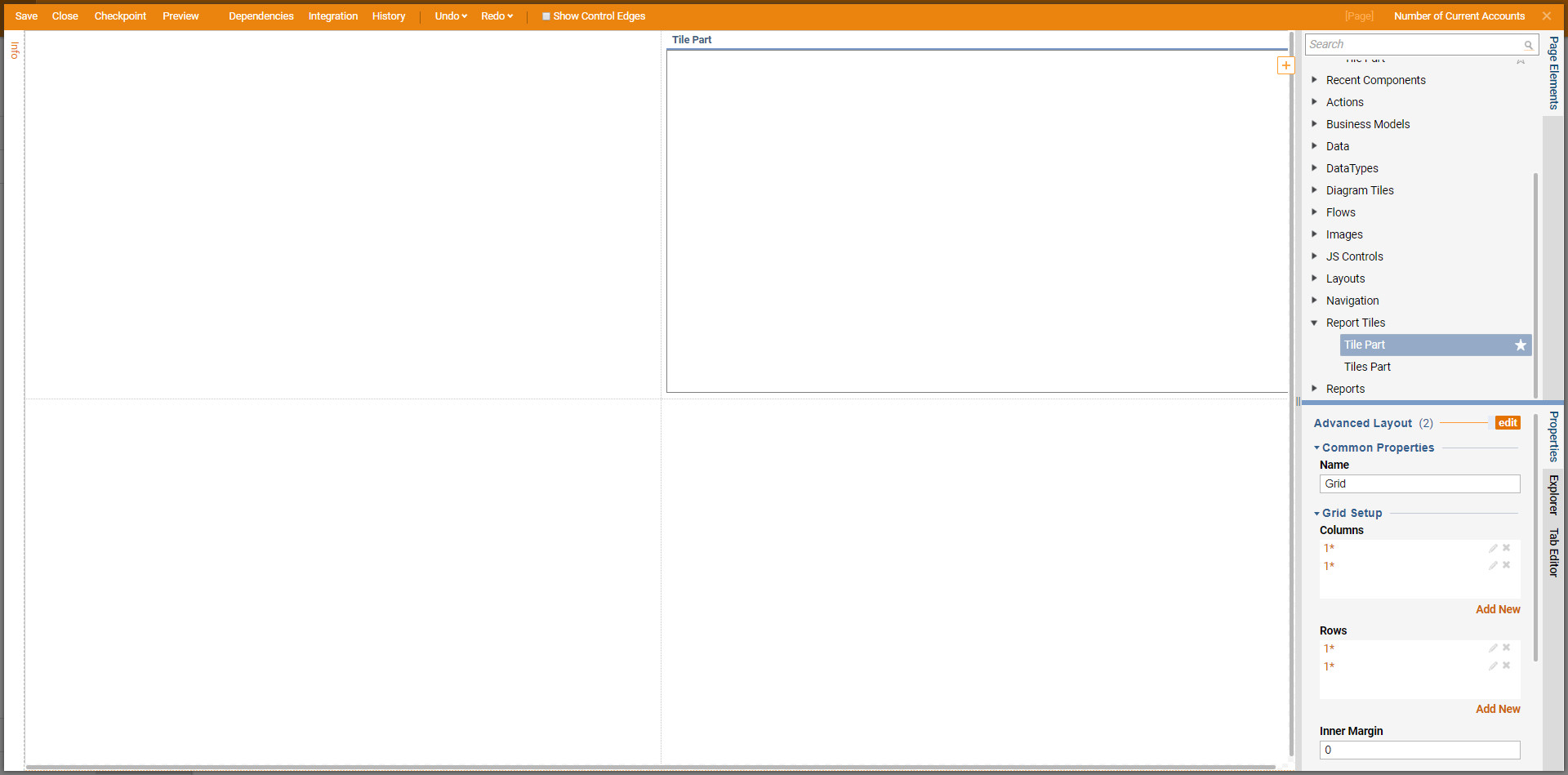The image size is (1568, 775).
Task: Click the Page Elements list vertical scrollbar
Action: (1535, 284)
